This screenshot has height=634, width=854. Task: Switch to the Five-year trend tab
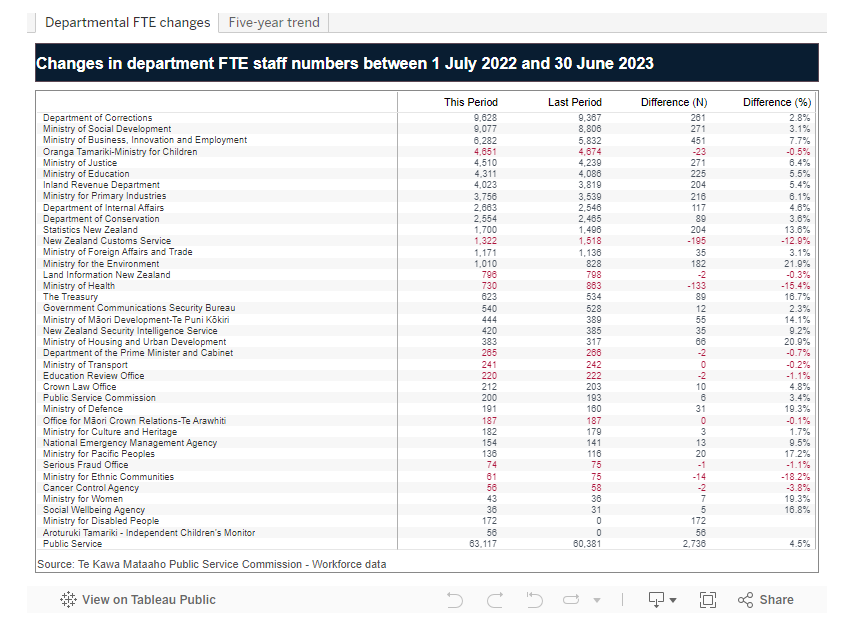[273, 22]
